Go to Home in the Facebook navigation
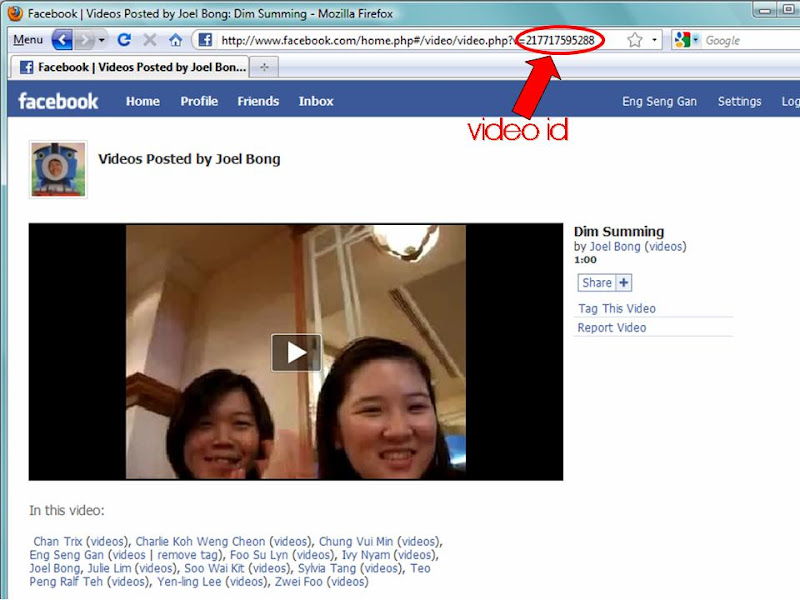Viewport: 800px width, 600px height. coord(143,101)
